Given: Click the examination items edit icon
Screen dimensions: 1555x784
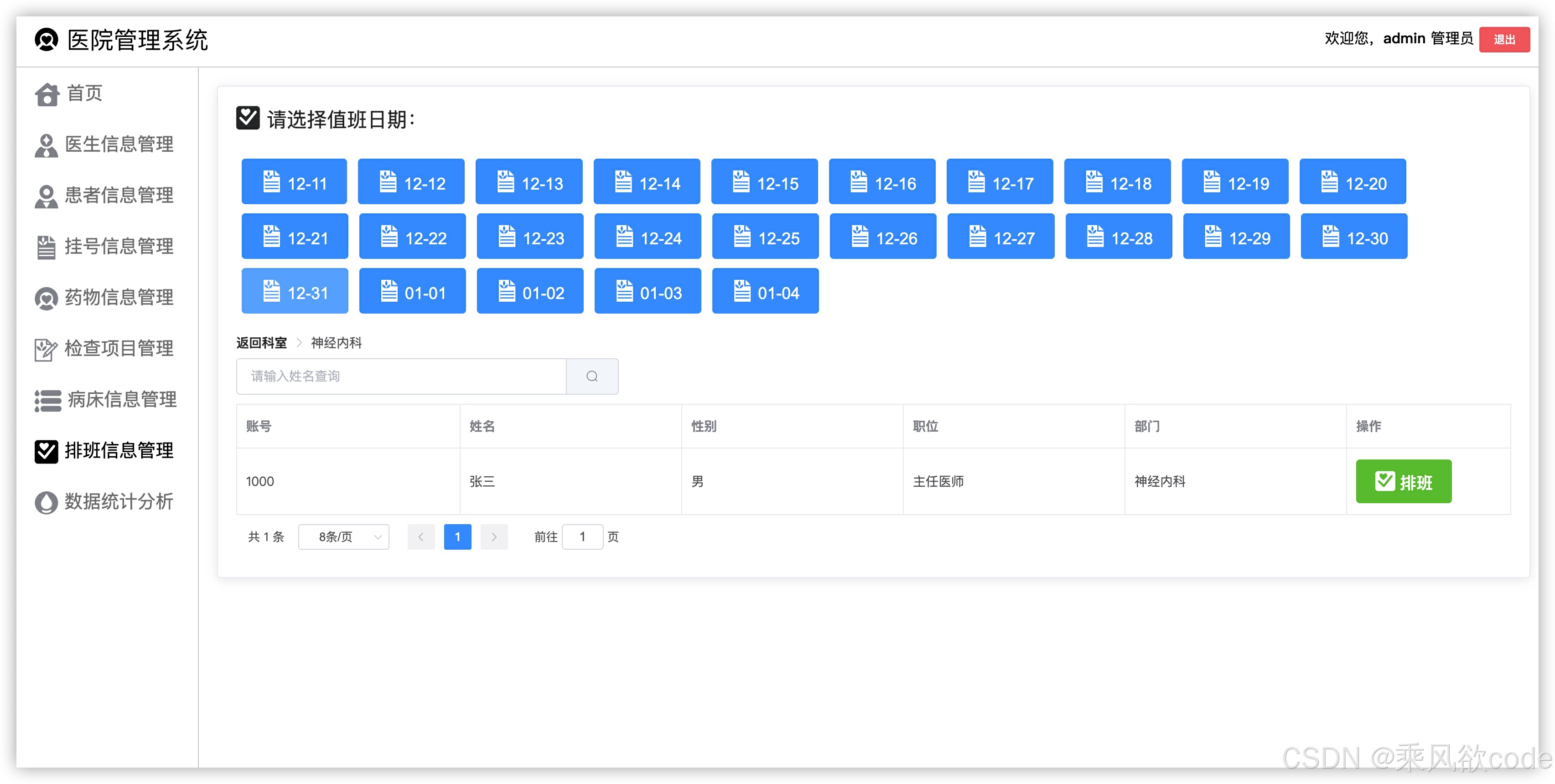Looking at the screenshot, I should (47, 350).
